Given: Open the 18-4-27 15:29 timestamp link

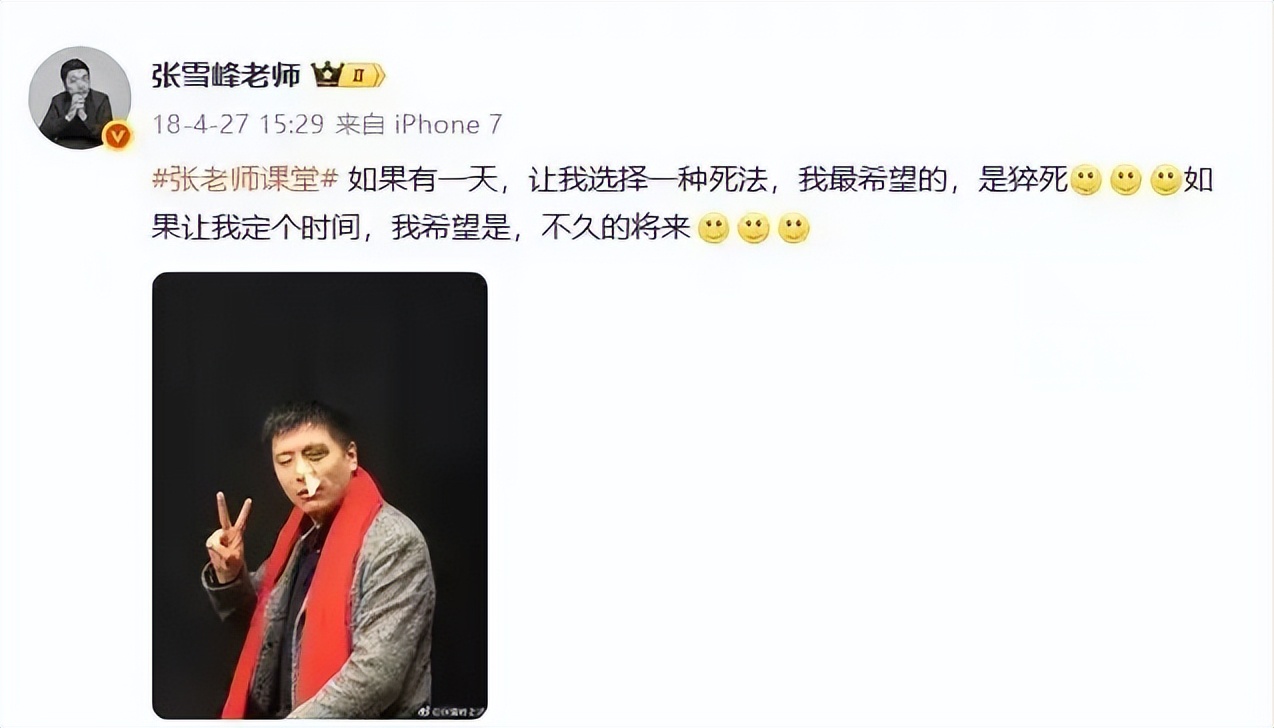Looking at the screenshot, I should (239, 124).
